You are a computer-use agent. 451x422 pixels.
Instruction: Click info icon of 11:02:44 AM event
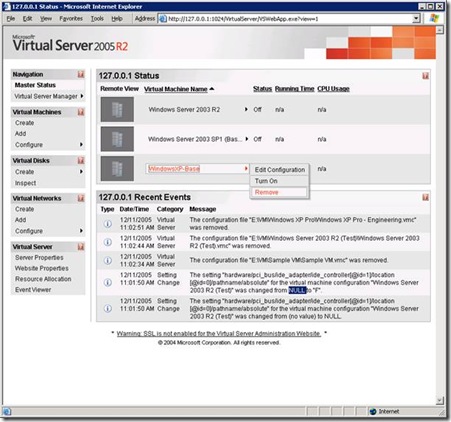(107, 242)
